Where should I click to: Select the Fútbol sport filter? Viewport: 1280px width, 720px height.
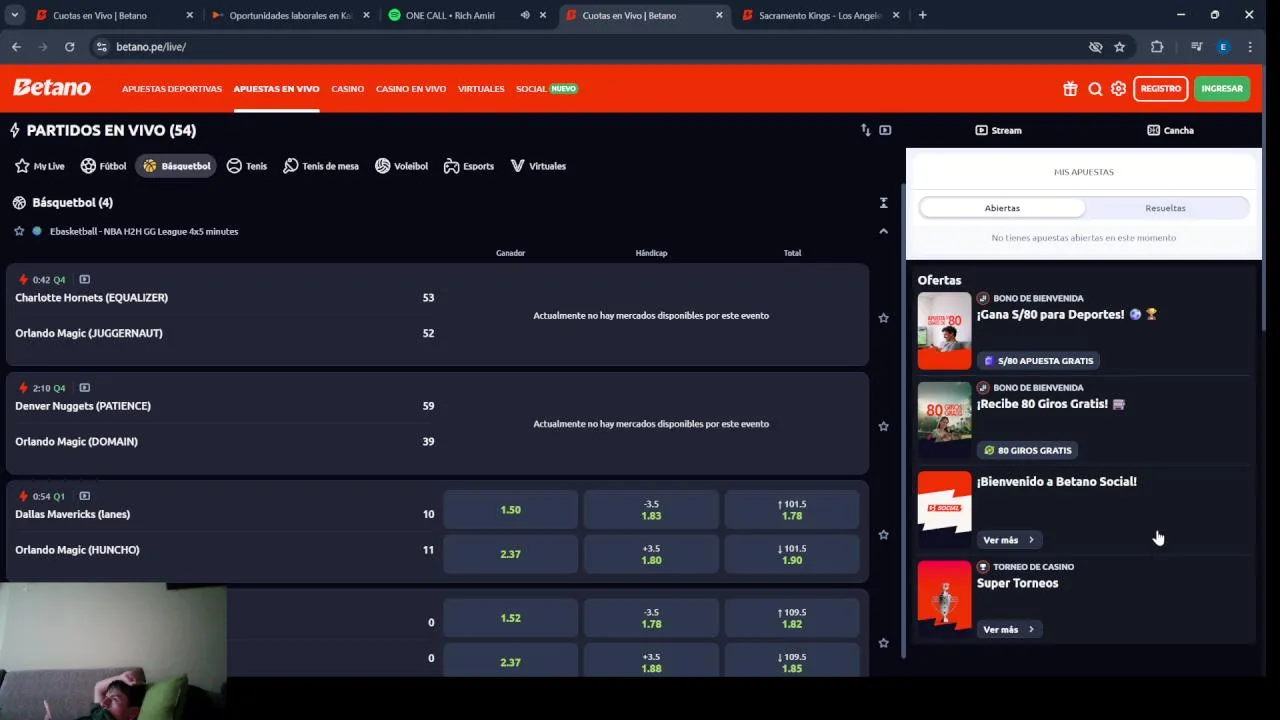click(x=104, y=166)
